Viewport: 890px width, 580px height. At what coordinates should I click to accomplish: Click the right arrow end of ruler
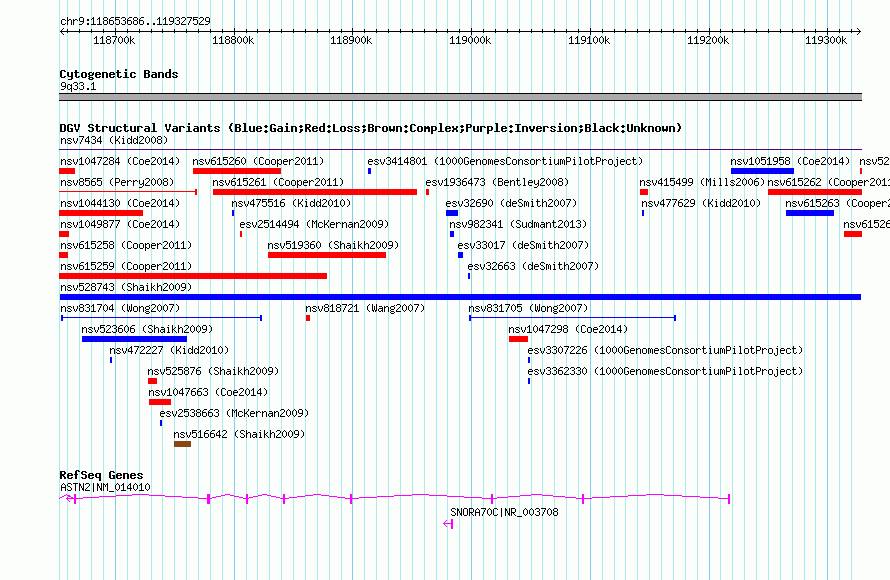(858, 32)
